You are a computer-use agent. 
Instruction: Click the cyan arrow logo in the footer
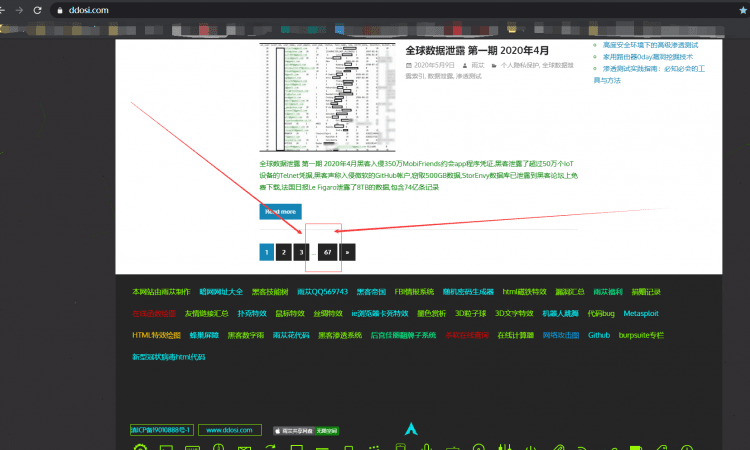(411, 428)
